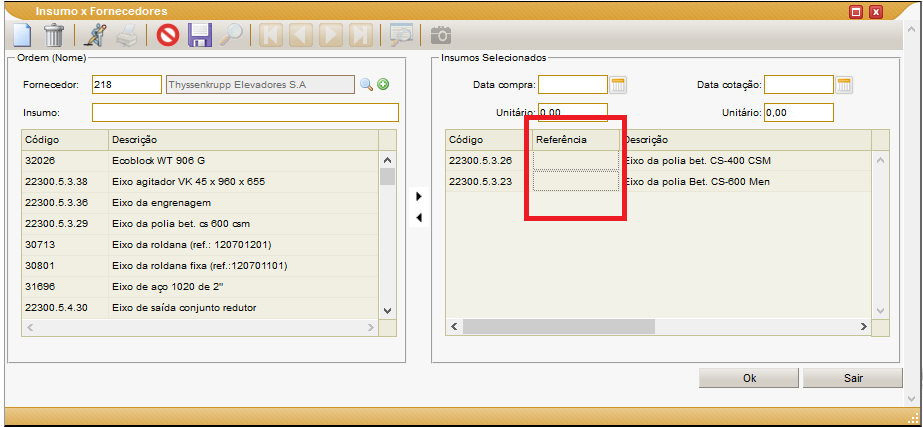
Task: Click left list vertical scrollbar down arrow
Action: click(x=387, y=310)
